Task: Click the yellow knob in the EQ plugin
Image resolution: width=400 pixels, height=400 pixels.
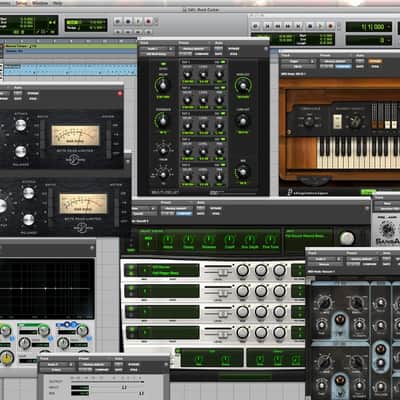Action: pos(7,358)
